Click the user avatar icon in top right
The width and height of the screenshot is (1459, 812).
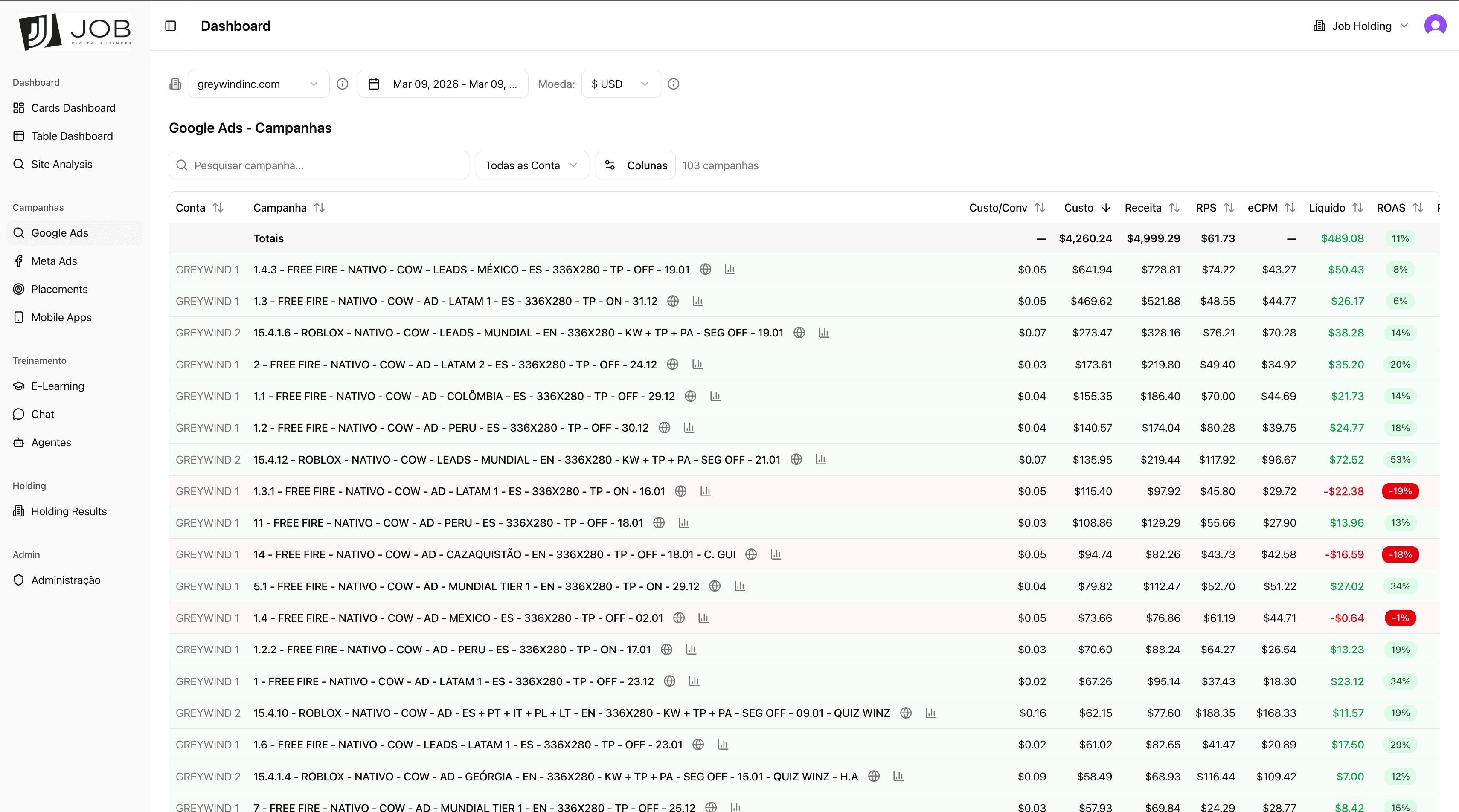click(1435, 26)
